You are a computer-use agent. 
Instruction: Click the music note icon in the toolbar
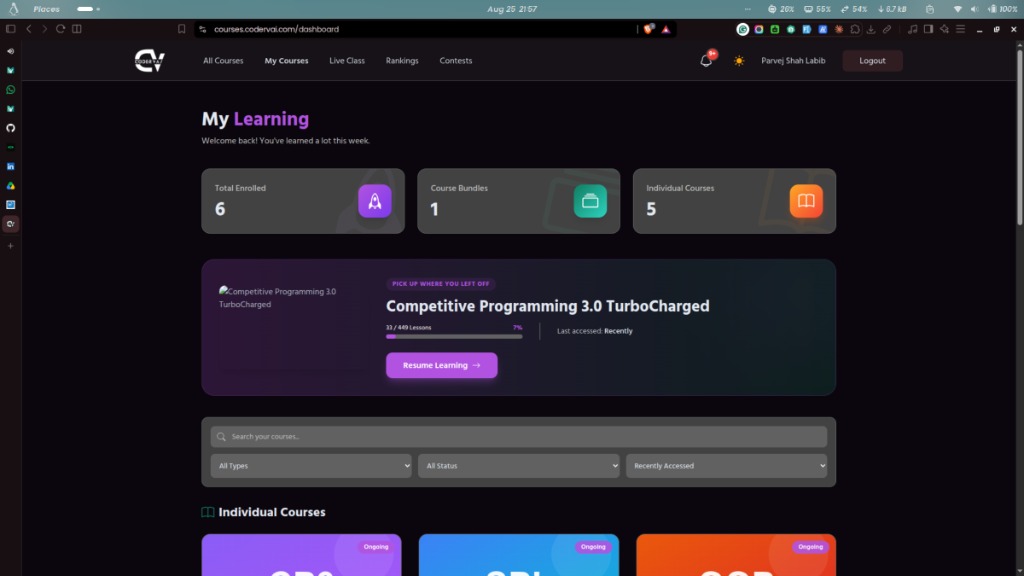click(912, 29)
